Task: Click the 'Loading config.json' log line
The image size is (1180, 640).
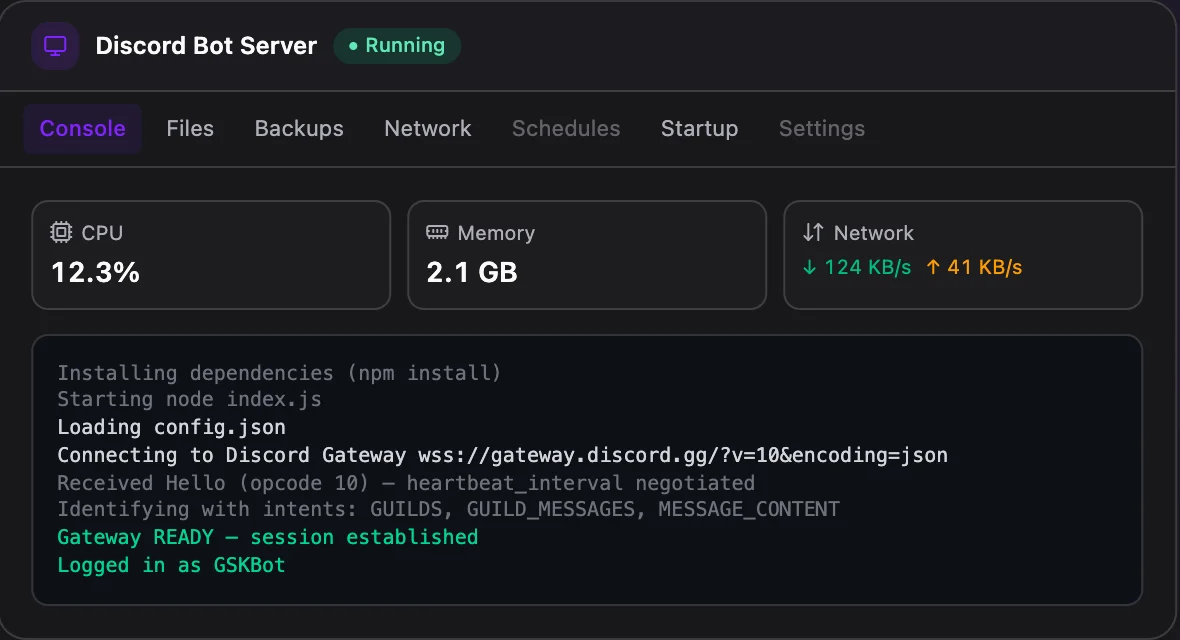Action: click(172, 427)
